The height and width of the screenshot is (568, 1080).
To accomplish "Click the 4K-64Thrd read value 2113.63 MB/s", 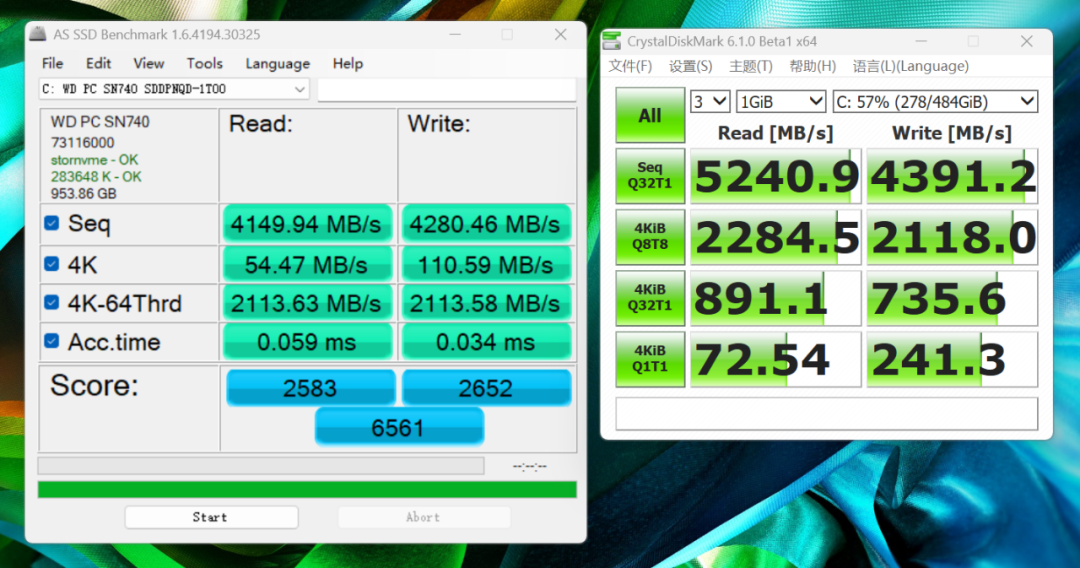I will 307,303.
